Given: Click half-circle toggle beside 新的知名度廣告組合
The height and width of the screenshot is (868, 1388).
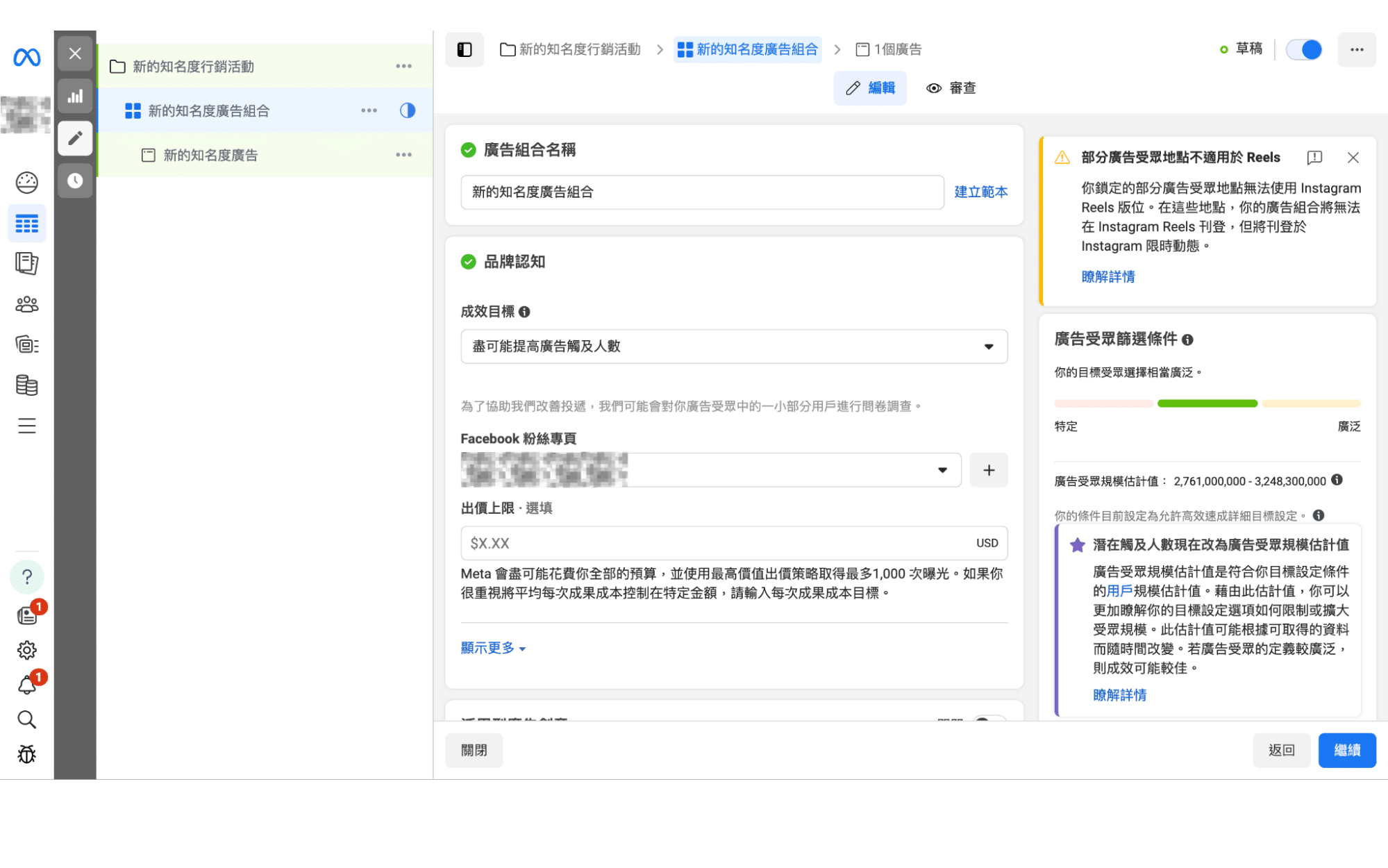Looking at the screenshot, I should coord(408,110).
